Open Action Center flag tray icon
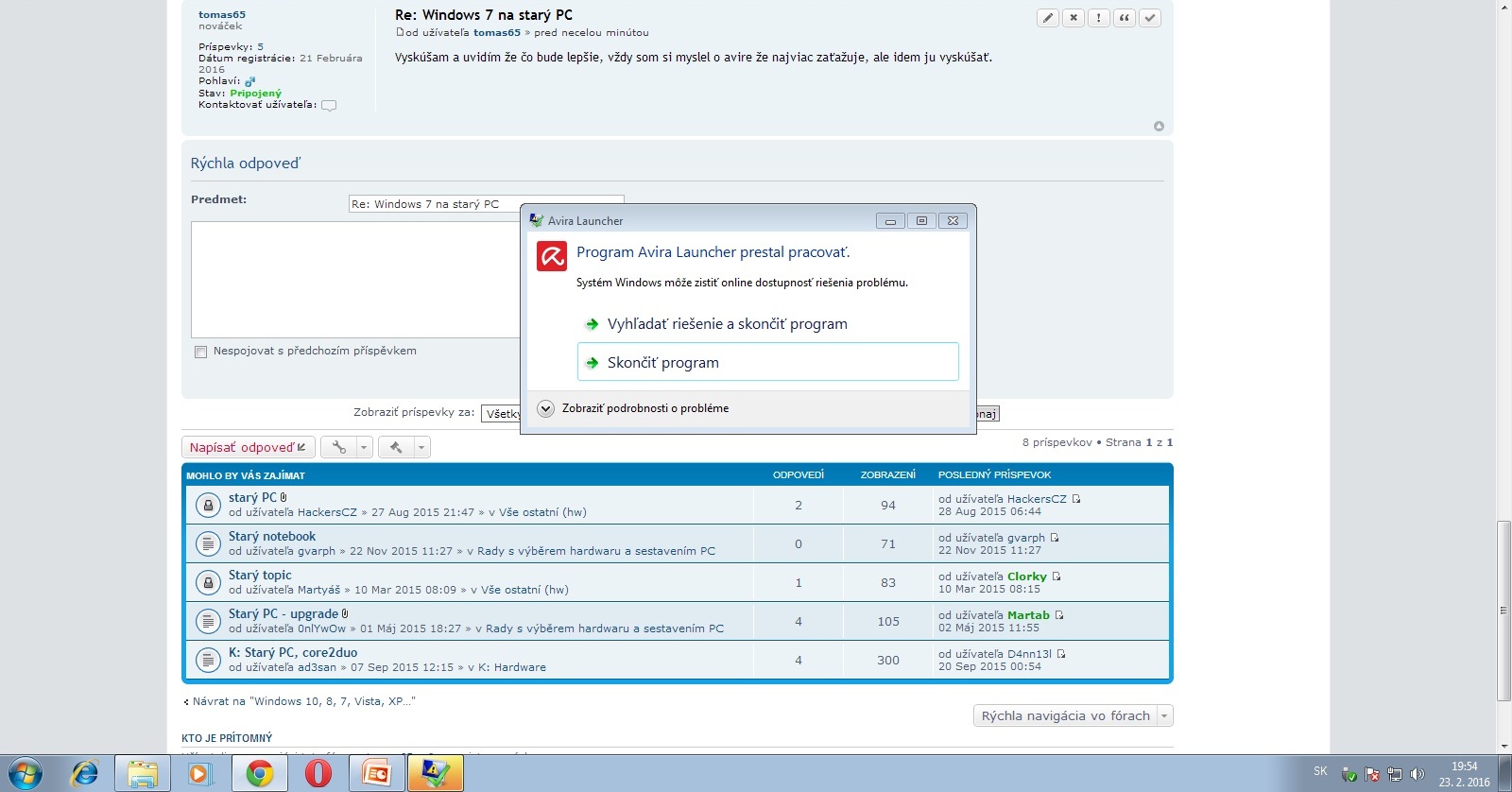Image resolution: width=1512 pixels, height=792 pixels. [x=1372, y=774]
